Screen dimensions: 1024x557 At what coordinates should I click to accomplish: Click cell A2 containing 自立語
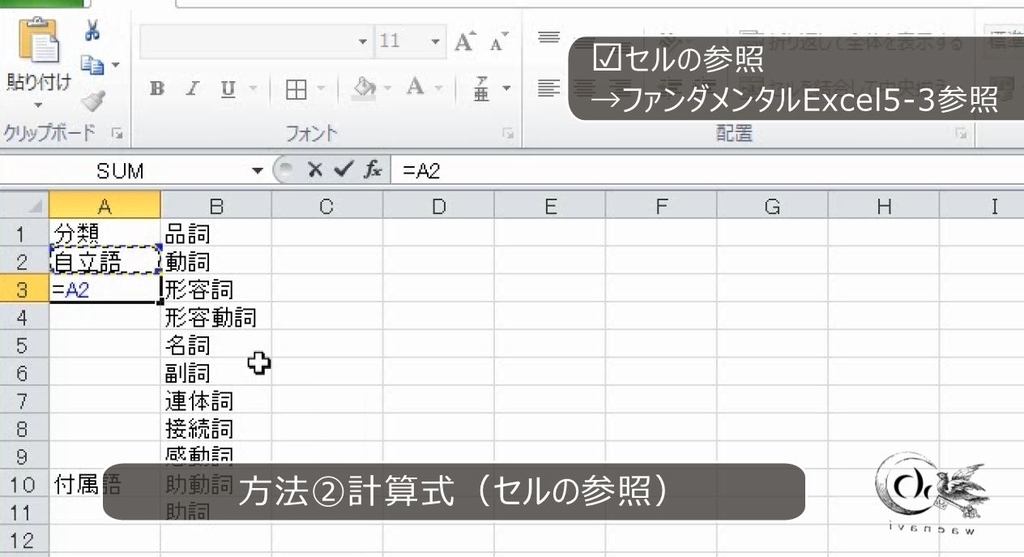point(104,261)
